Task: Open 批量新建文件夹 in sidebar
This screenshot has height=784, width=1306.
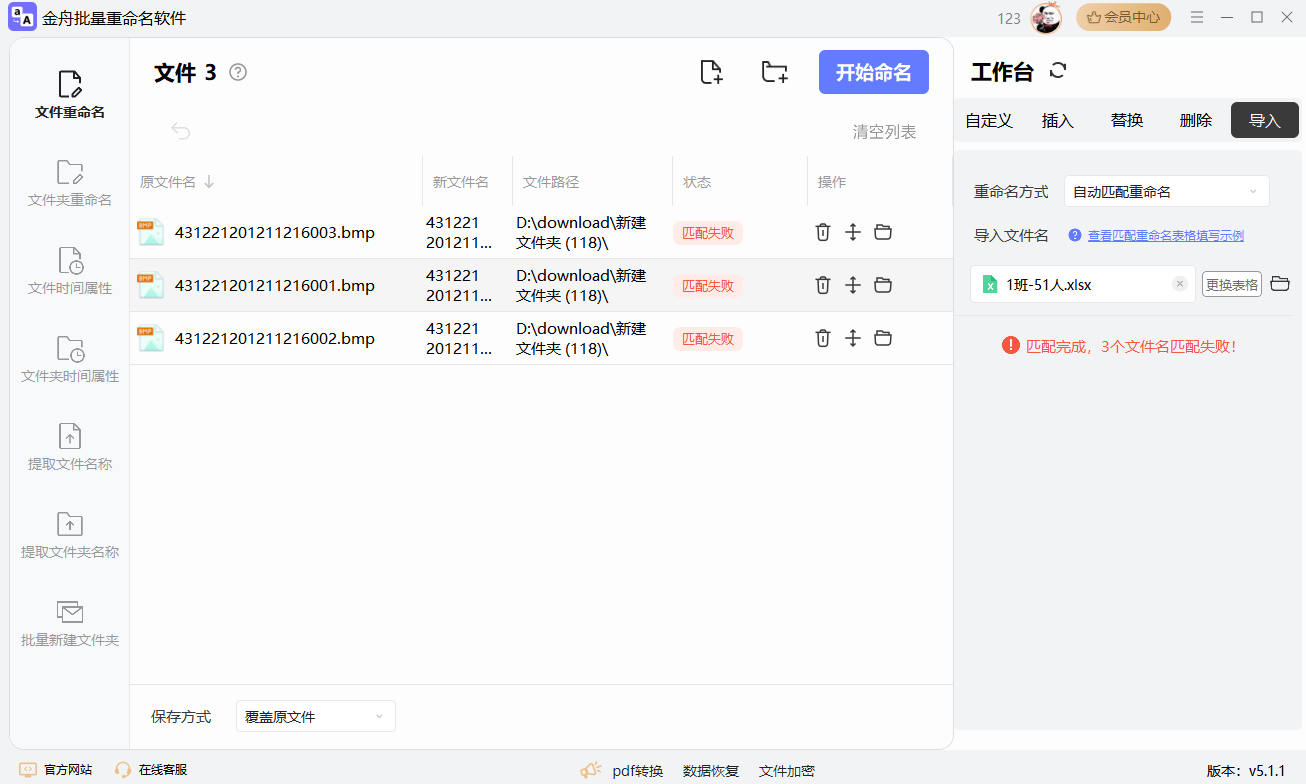Action: (70, 624)
